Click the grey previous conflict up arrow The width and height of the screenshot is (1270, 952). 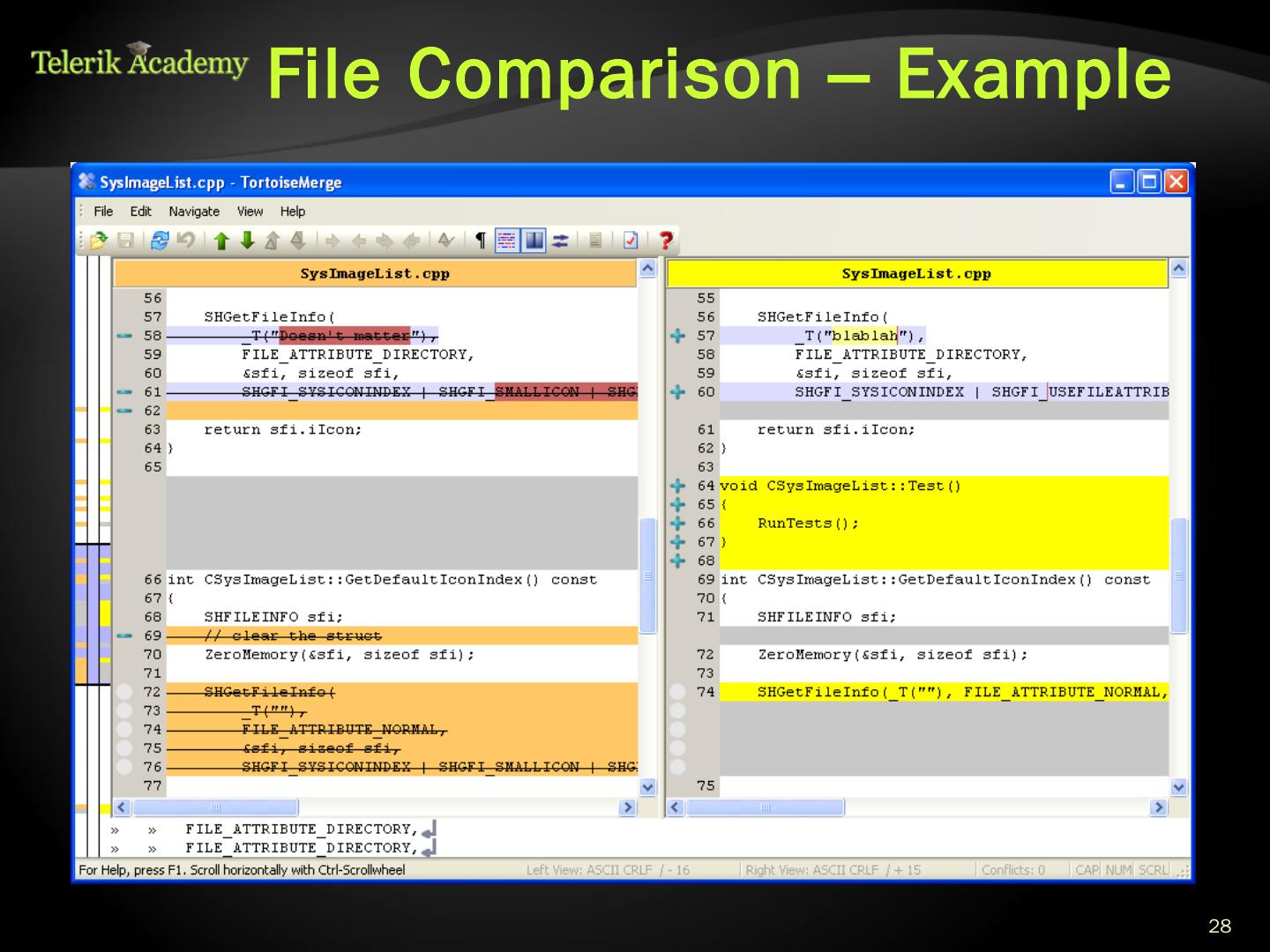(x=273, y=241)
